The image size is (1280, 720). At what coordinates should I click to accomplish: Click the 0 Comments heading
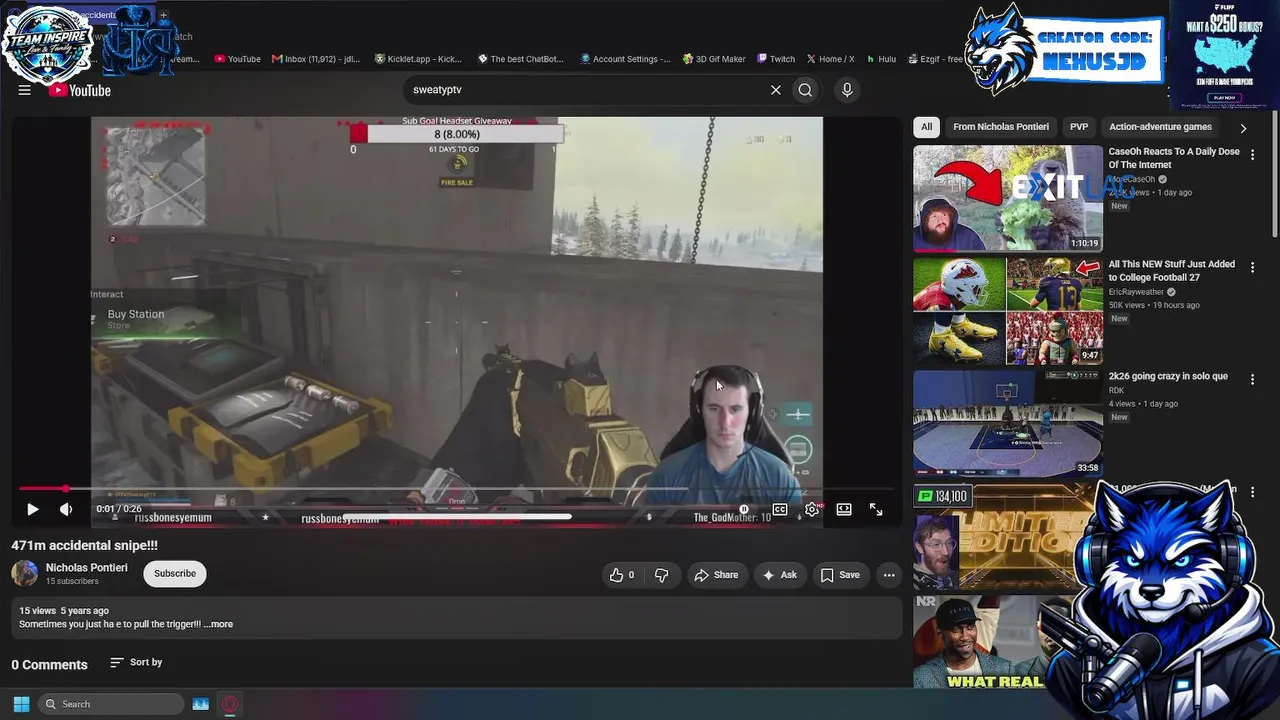pyautogui.click(x=49, y=665)
